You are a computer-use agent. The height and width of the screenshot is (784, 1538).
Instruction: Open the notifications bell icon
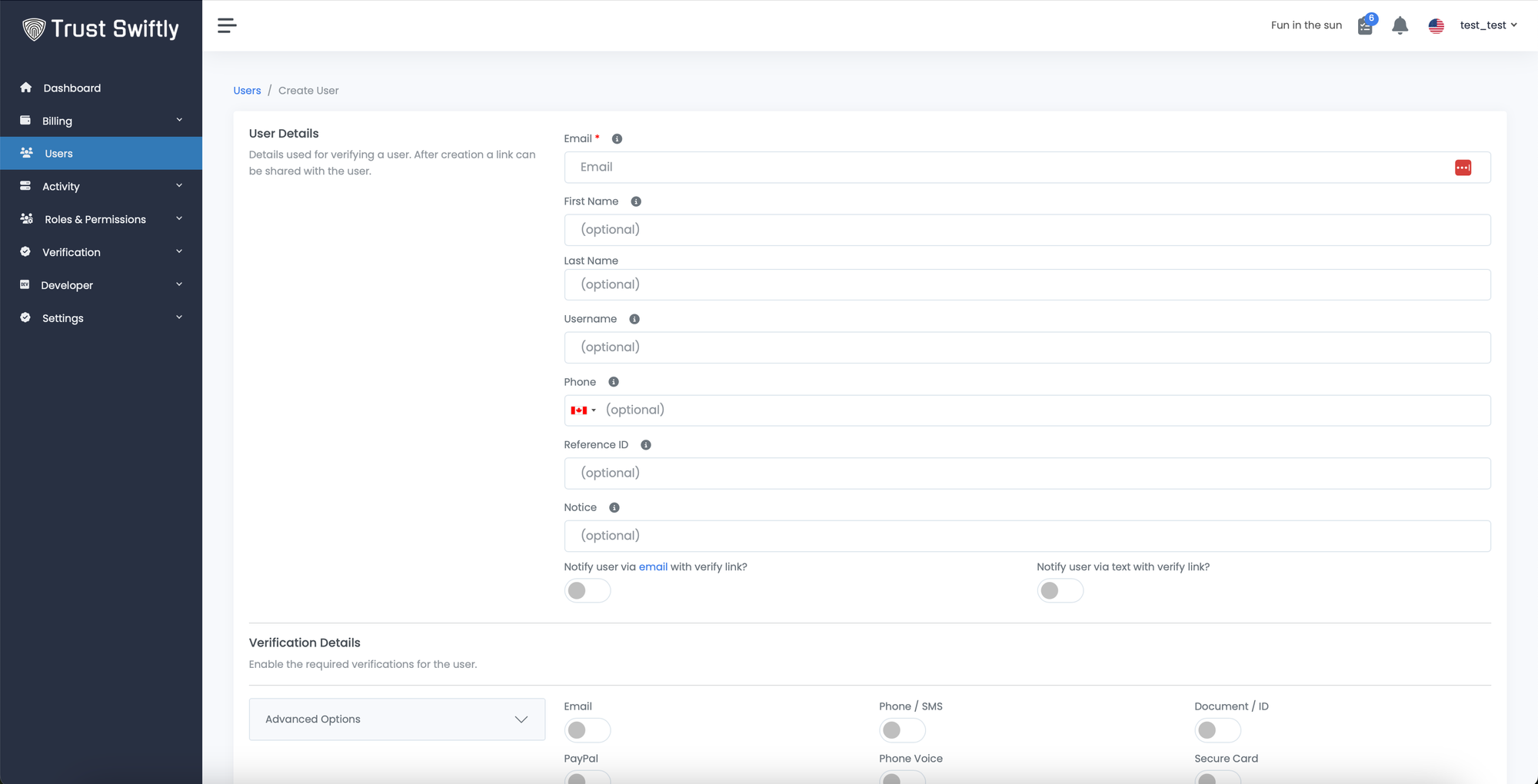pyautogui.click(x=1400, y=25)
